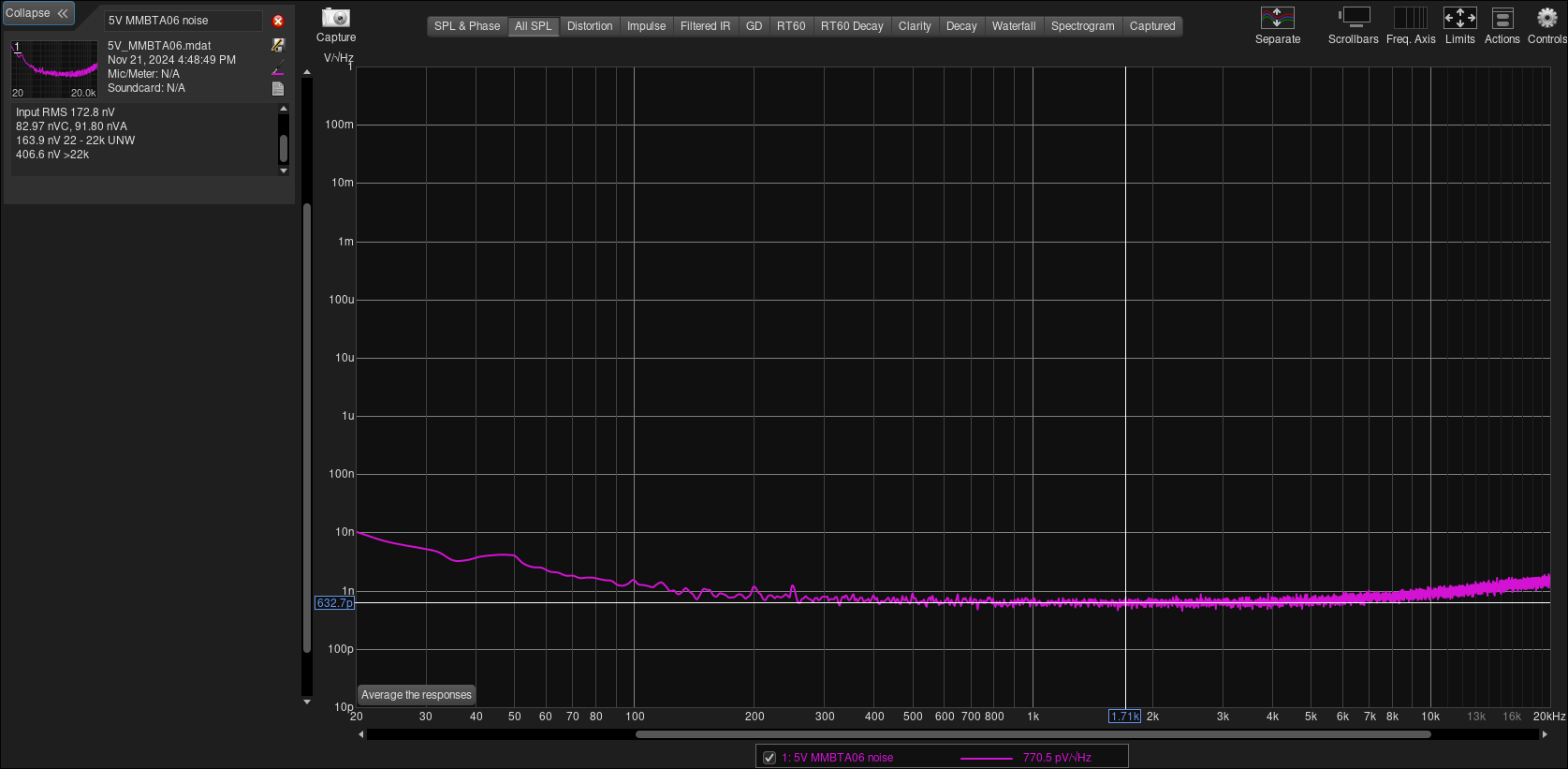Click the vertical axis scroll up arrow
Viewport: 1568px width, 769px height.
coord(306,72)
